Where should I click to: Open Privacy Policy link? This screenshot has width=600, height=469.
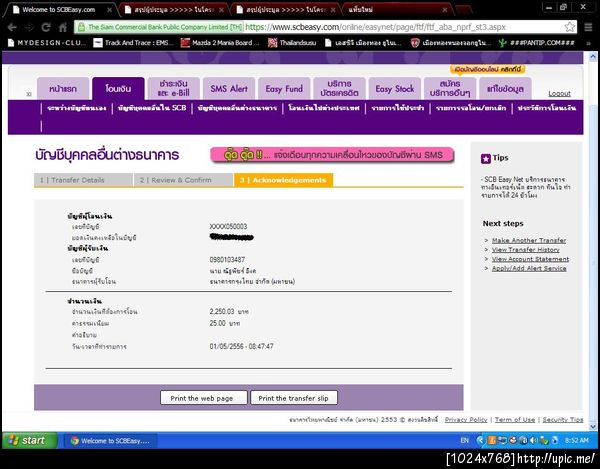point(466,420)
